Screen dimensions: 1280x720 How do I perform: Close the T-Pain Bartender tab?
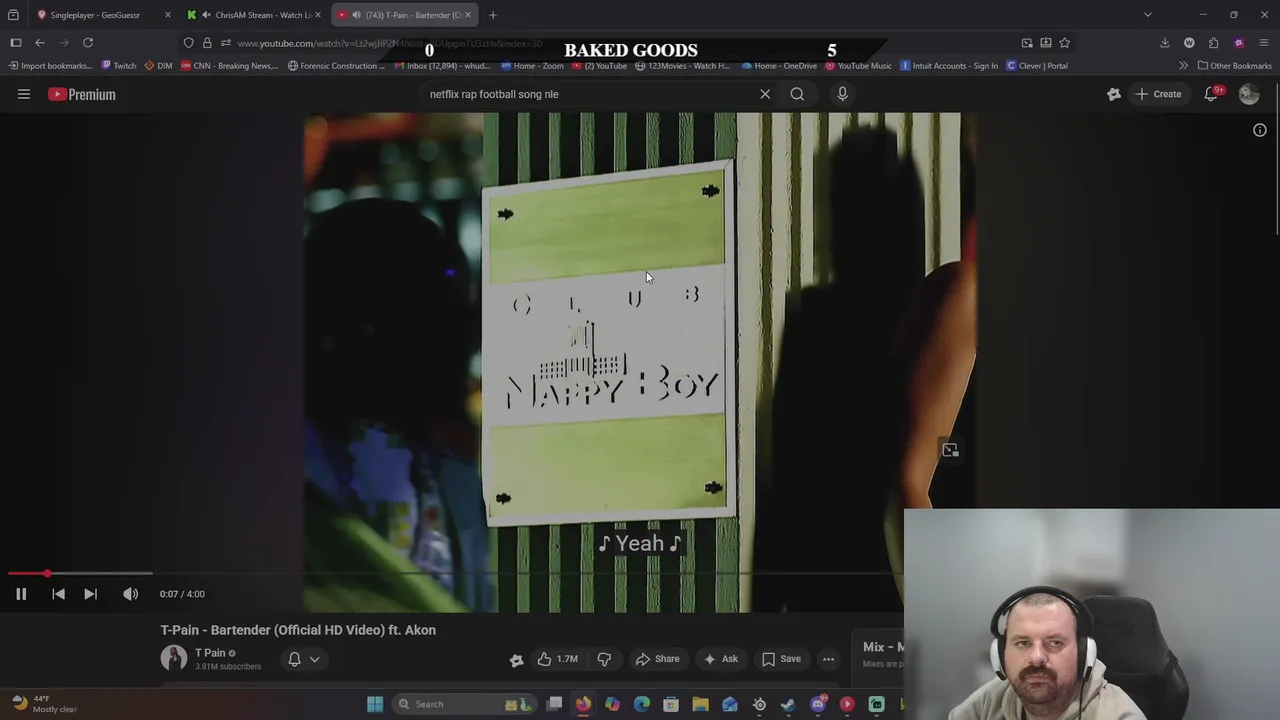pyautogui.click(x=467, y=15)
